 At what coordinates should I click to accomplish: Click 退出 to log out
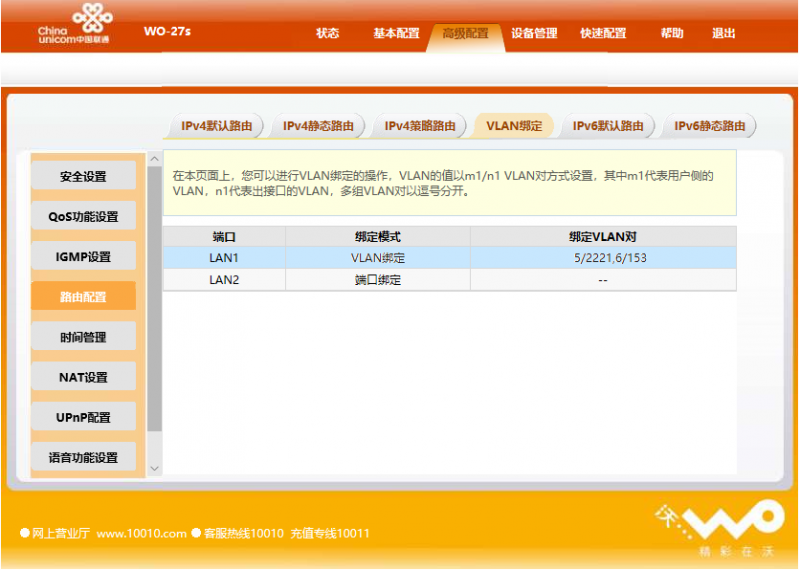coord(723,33)
